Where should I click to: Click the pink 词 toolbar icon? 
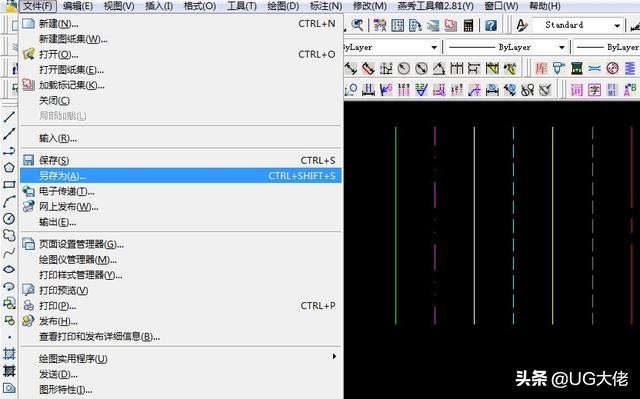point(576,89)
